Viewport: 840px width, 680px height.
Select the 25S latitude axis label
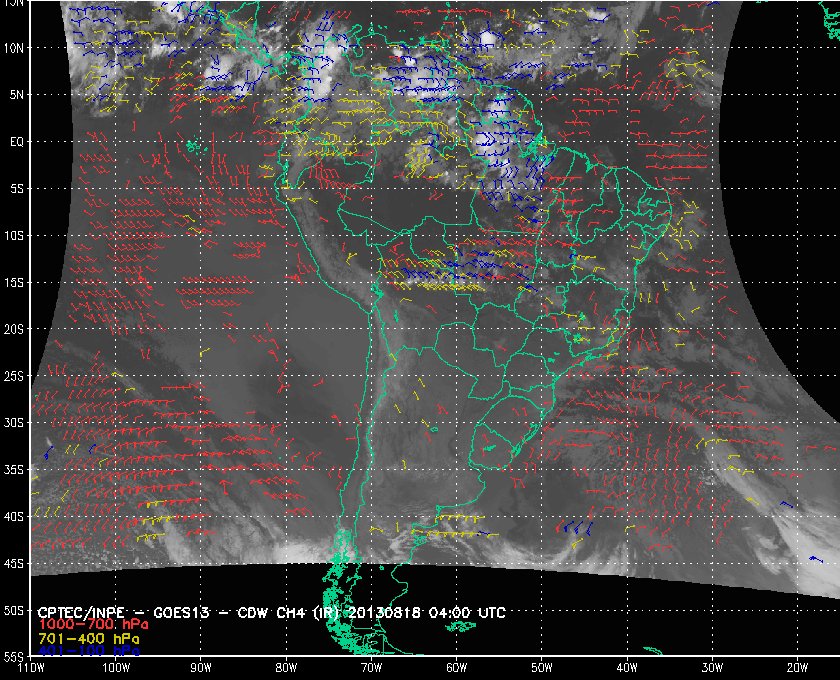tap(14, 376)
